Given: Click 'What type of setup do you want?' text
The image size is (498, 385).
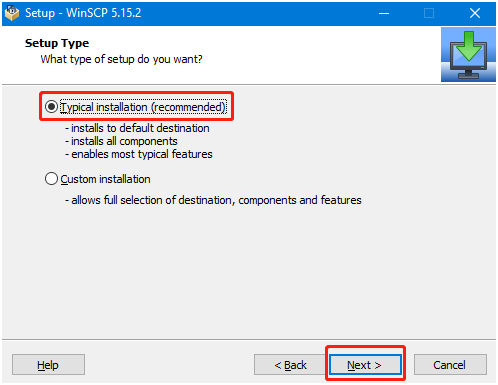Looking at the screenshot, I should click(121, 59).
